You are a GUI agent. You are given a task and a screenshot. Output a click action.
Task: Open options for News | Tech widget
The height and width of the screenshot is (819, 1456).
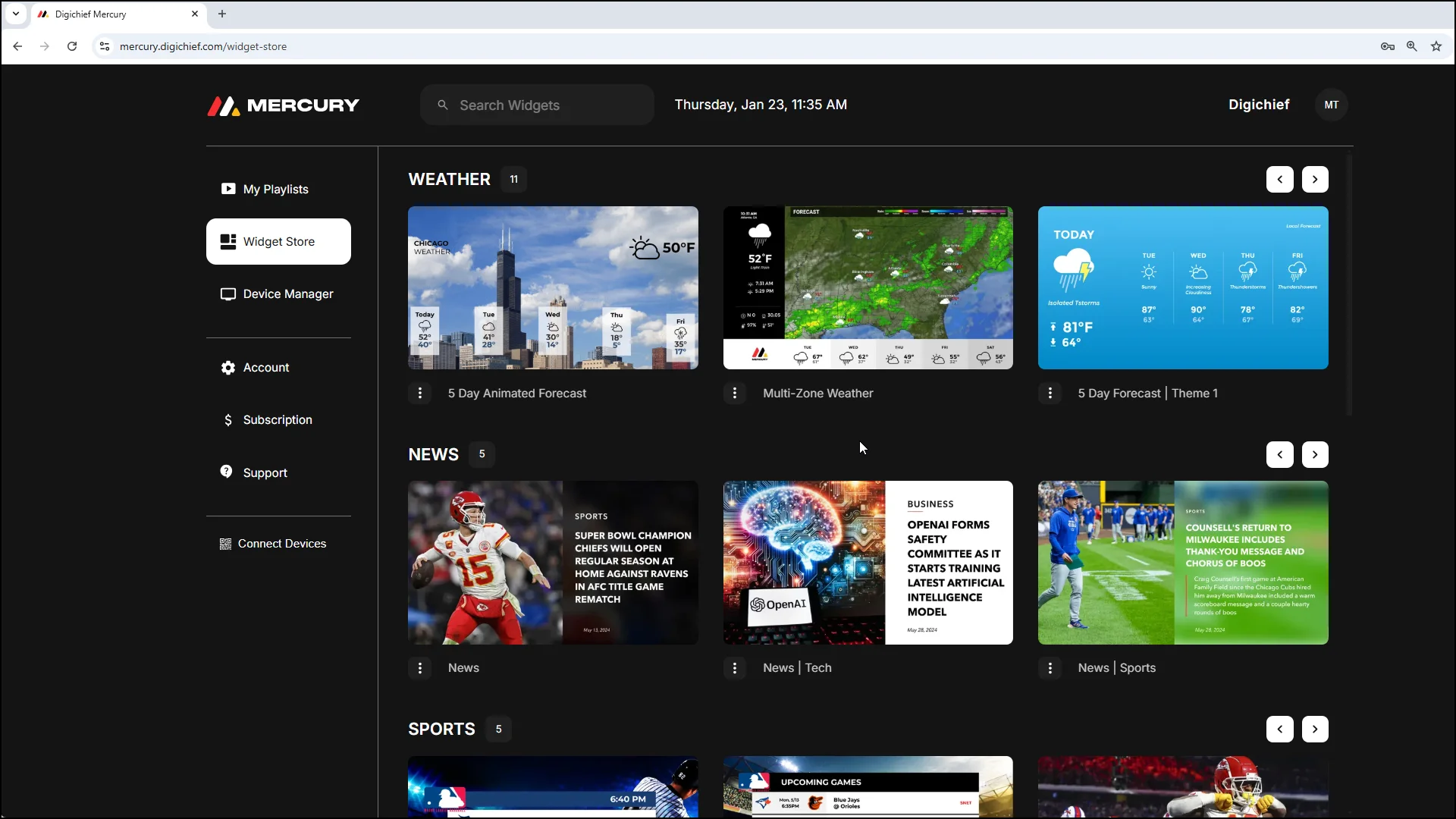tap(734, 667)
